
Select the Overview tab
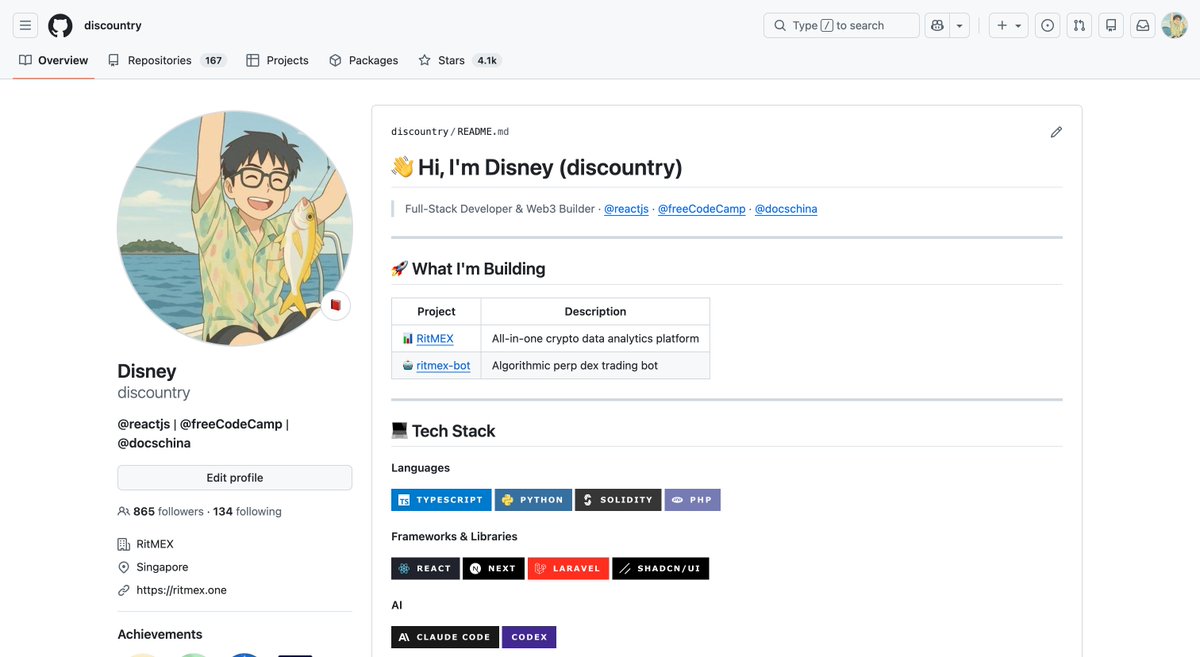pyautogui.click(x=54, y=60)
